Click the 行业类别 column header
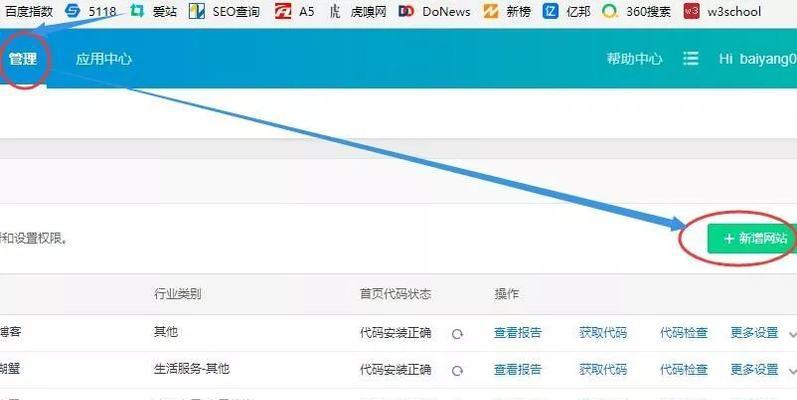 pyautogui.click(x=177, y=294)
